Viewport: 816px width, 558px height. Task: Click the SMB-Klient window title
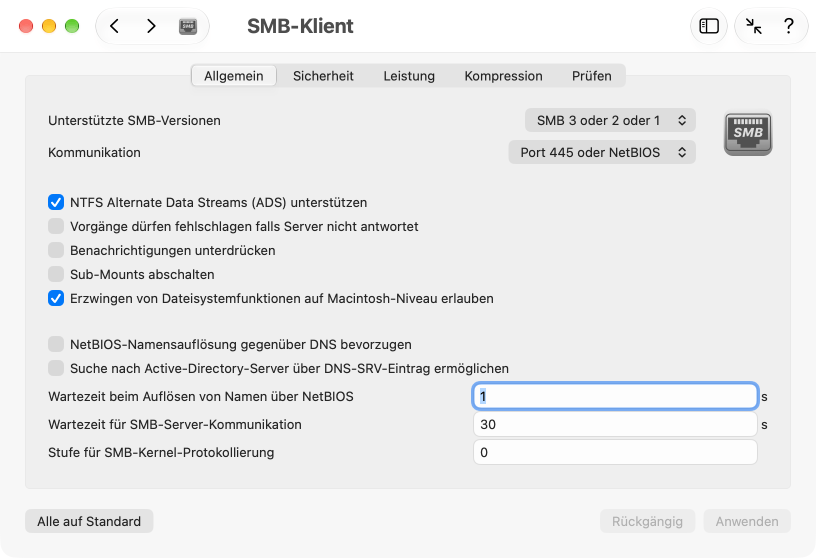tap(300, 26)
